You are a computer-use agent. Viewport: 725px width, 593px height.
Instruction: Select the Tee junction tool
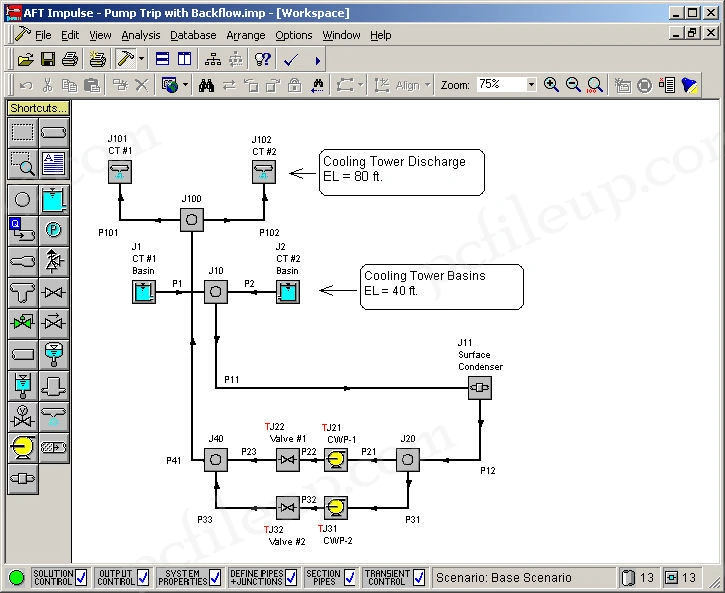23,292
